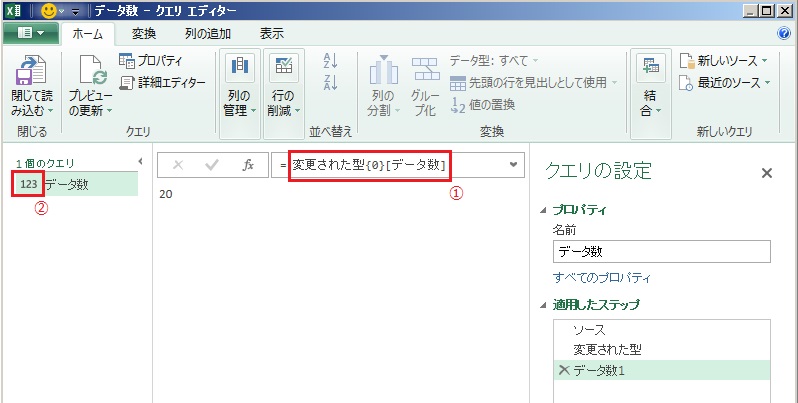This screenshot has height=403, width=798.
Task: Click the Sort Descending Z-A icon
Action: [x=330, y=82]
